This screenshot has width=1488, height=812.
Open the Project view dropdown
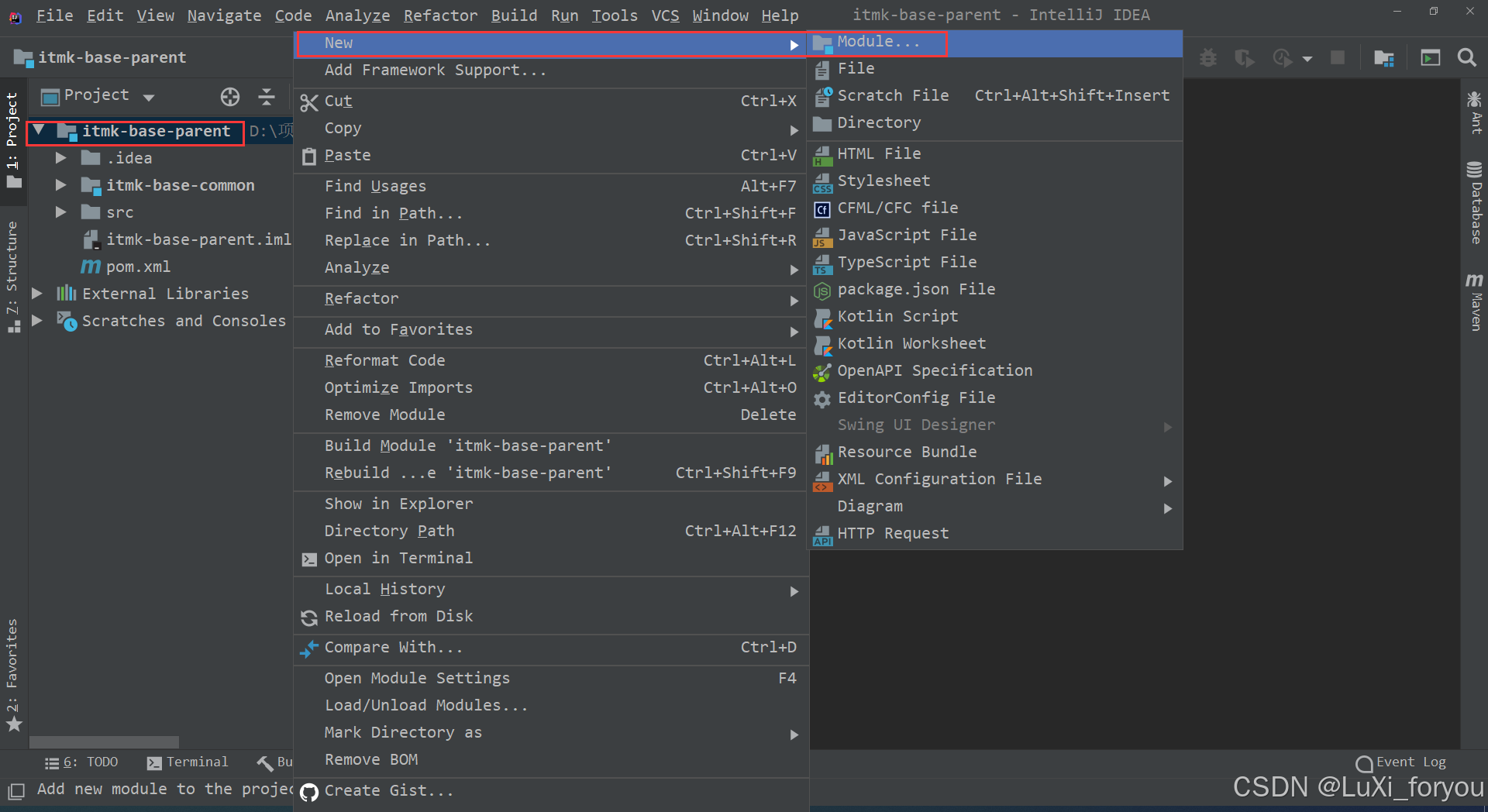coord(149,98)
